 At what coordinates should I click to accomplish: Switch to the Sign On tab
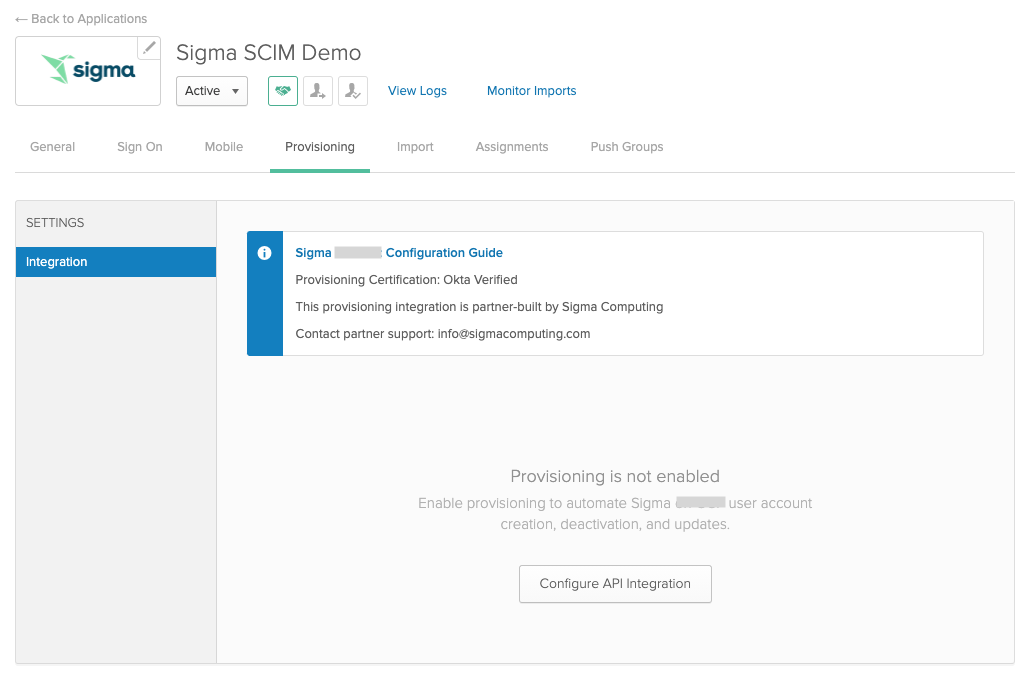click(140, 147)
